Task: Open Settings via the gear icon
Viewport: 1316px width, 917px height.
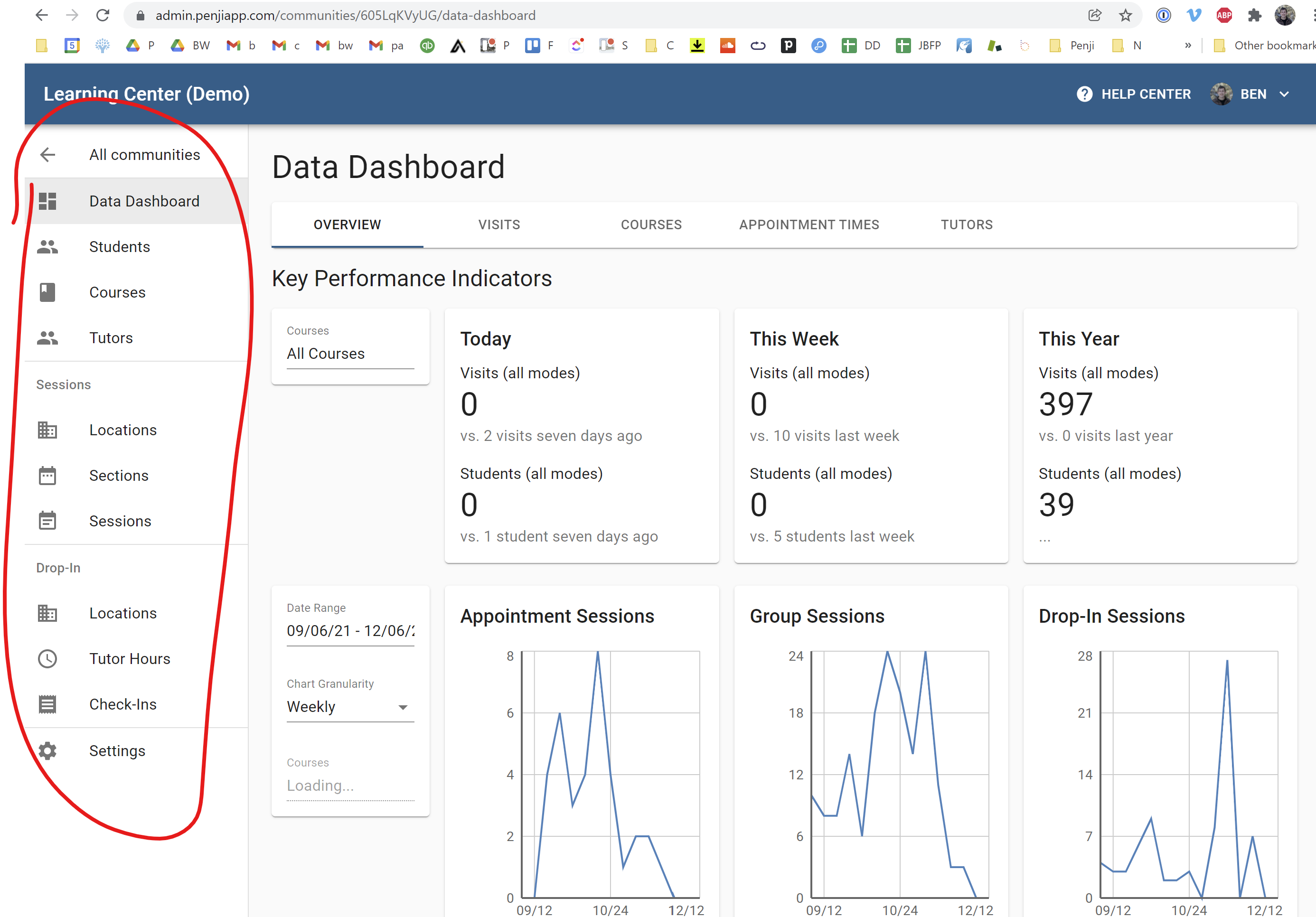Action: (47, 751)
